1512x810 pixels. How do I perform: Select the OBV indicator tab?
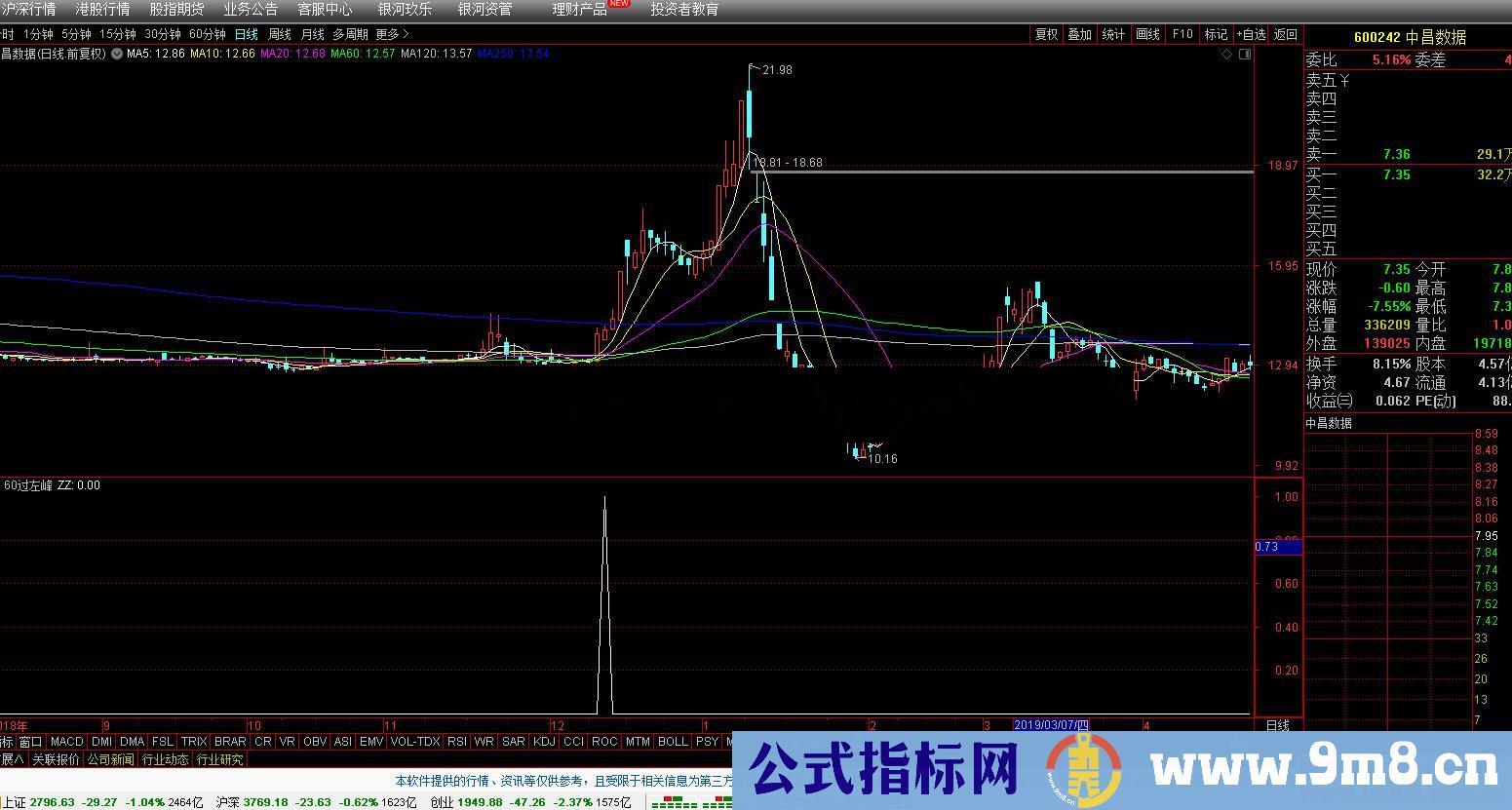tap(315, 742)
